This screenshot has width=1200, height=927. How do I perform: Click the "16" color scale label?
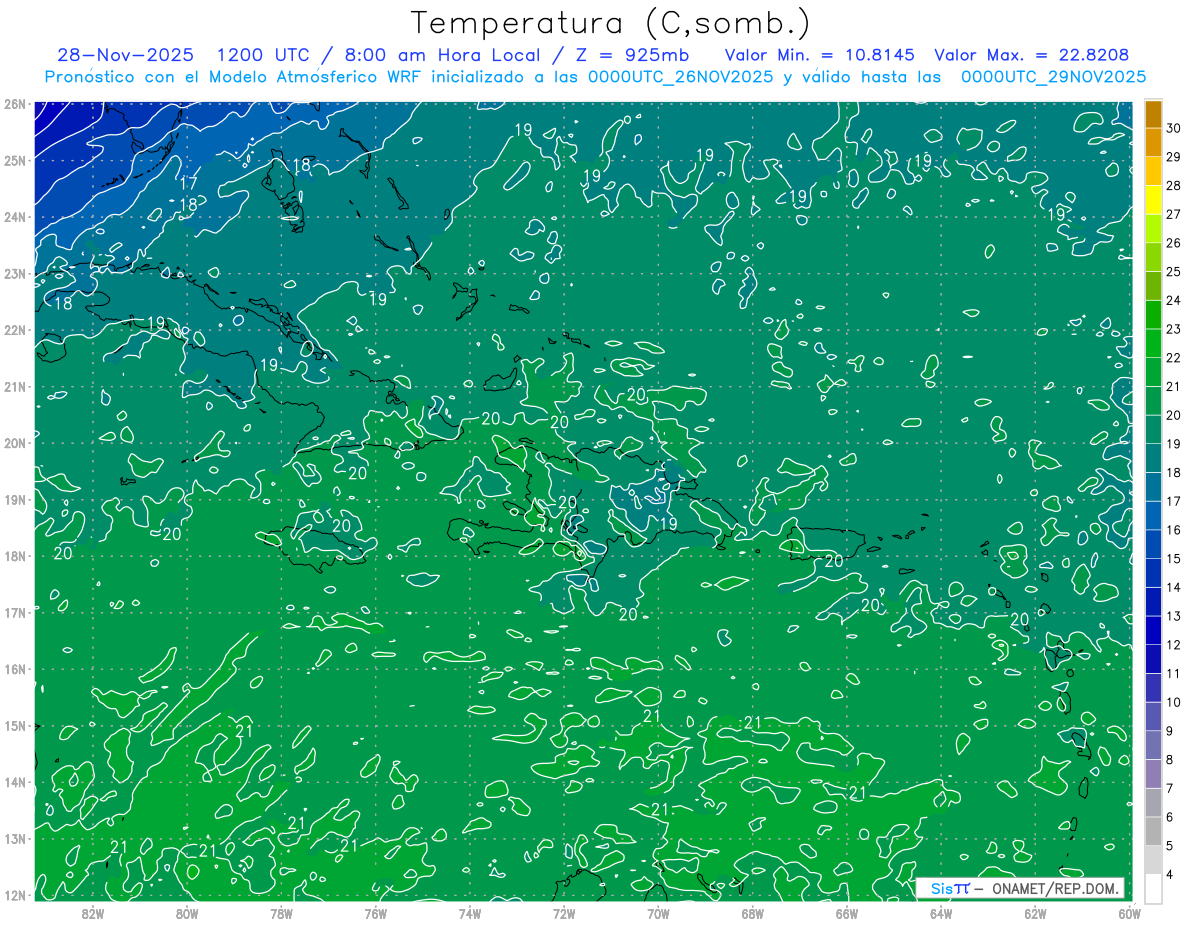tap(1173, 530)
